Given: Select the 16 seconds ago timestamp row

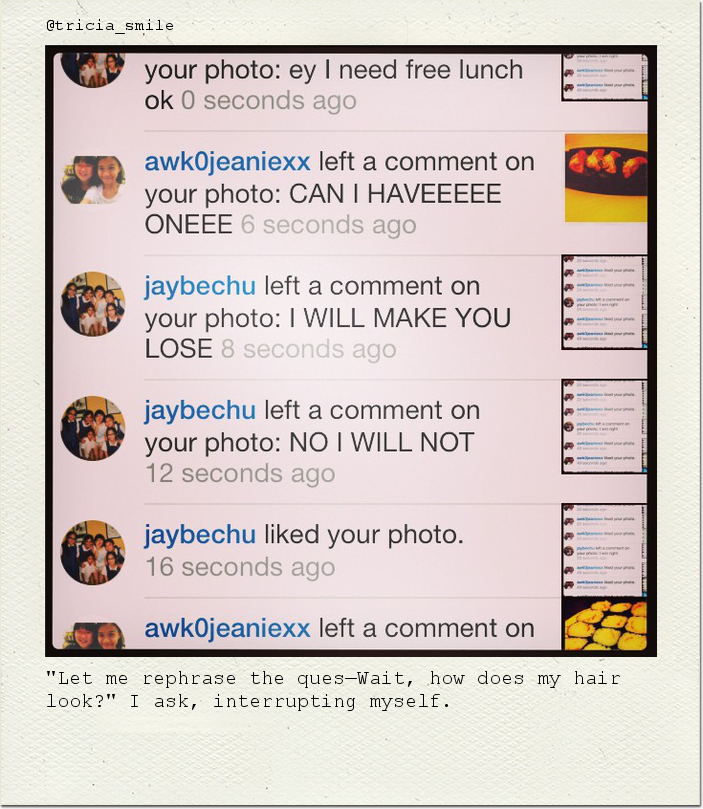Looking at the screenshot, I should 240,567.
